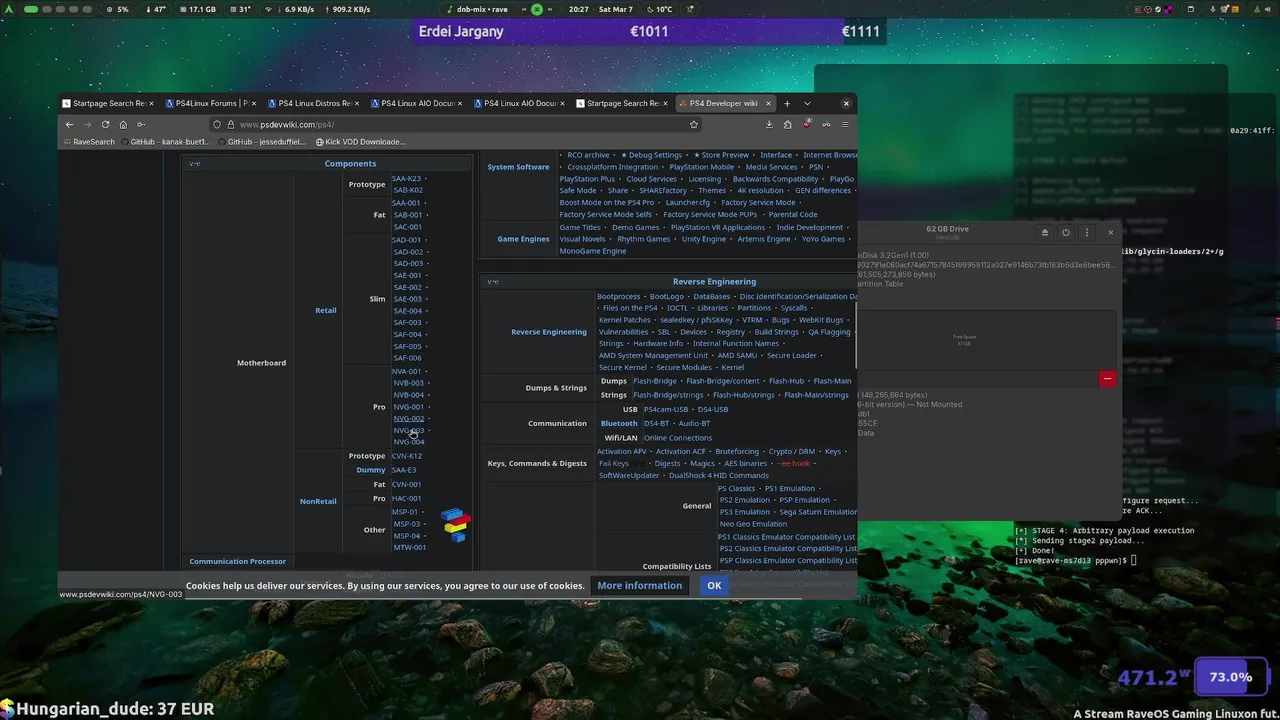
Task: Open the MTW-001 link
Action: 410,547
